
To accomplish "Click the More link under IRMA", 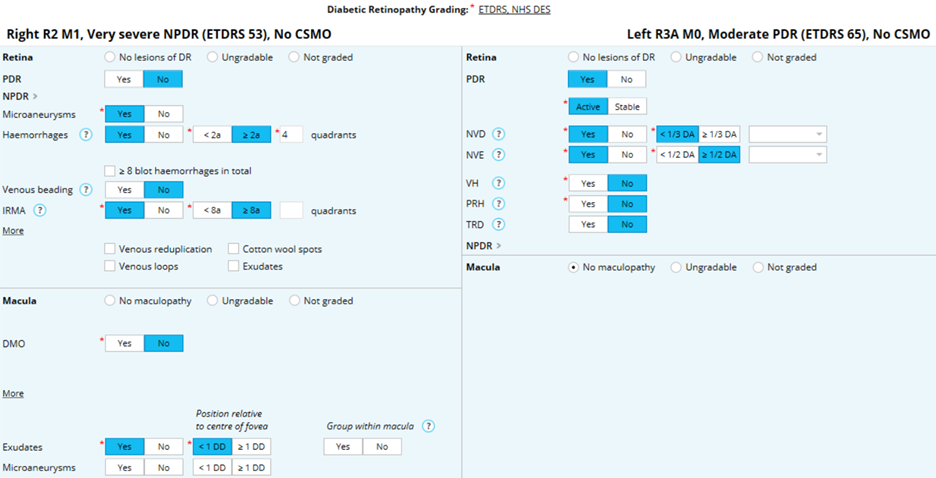I will coord(13,231).
